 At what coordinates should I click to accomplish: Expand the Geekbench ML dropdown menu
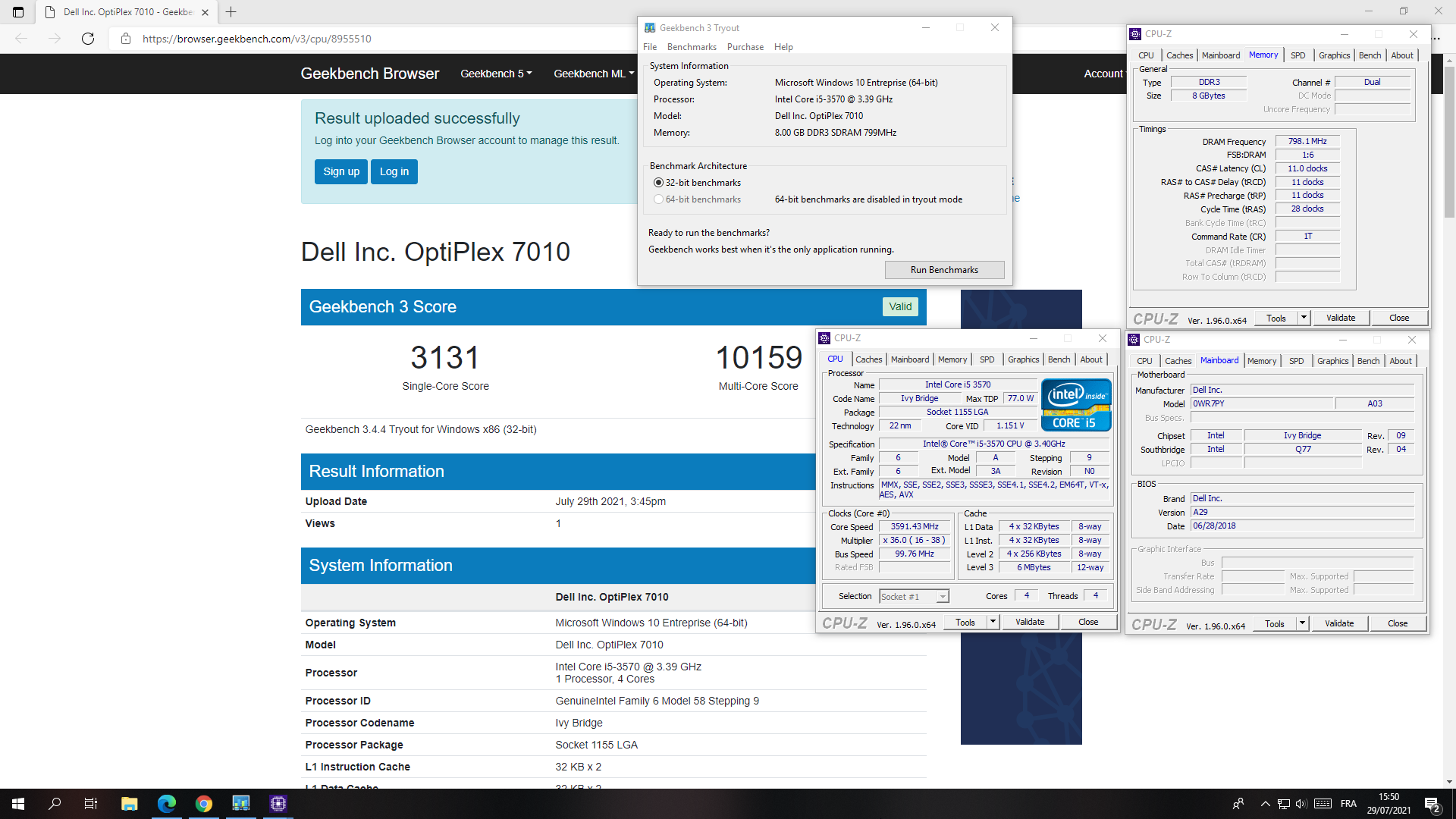[594, 74]
